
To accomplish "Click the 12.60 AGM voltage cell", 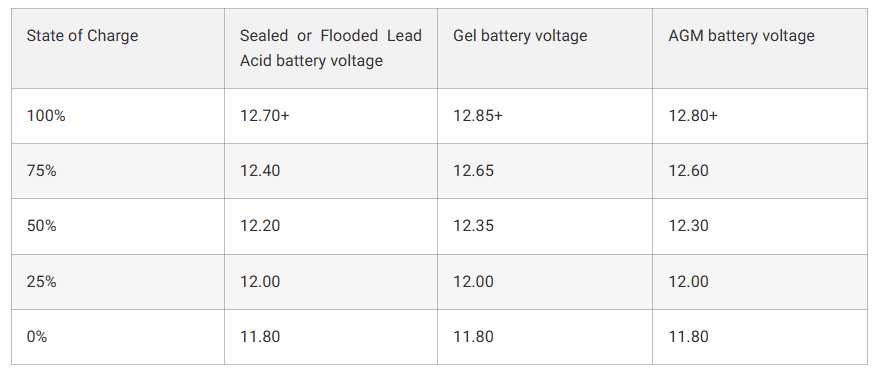I will [x=760, y=171].
